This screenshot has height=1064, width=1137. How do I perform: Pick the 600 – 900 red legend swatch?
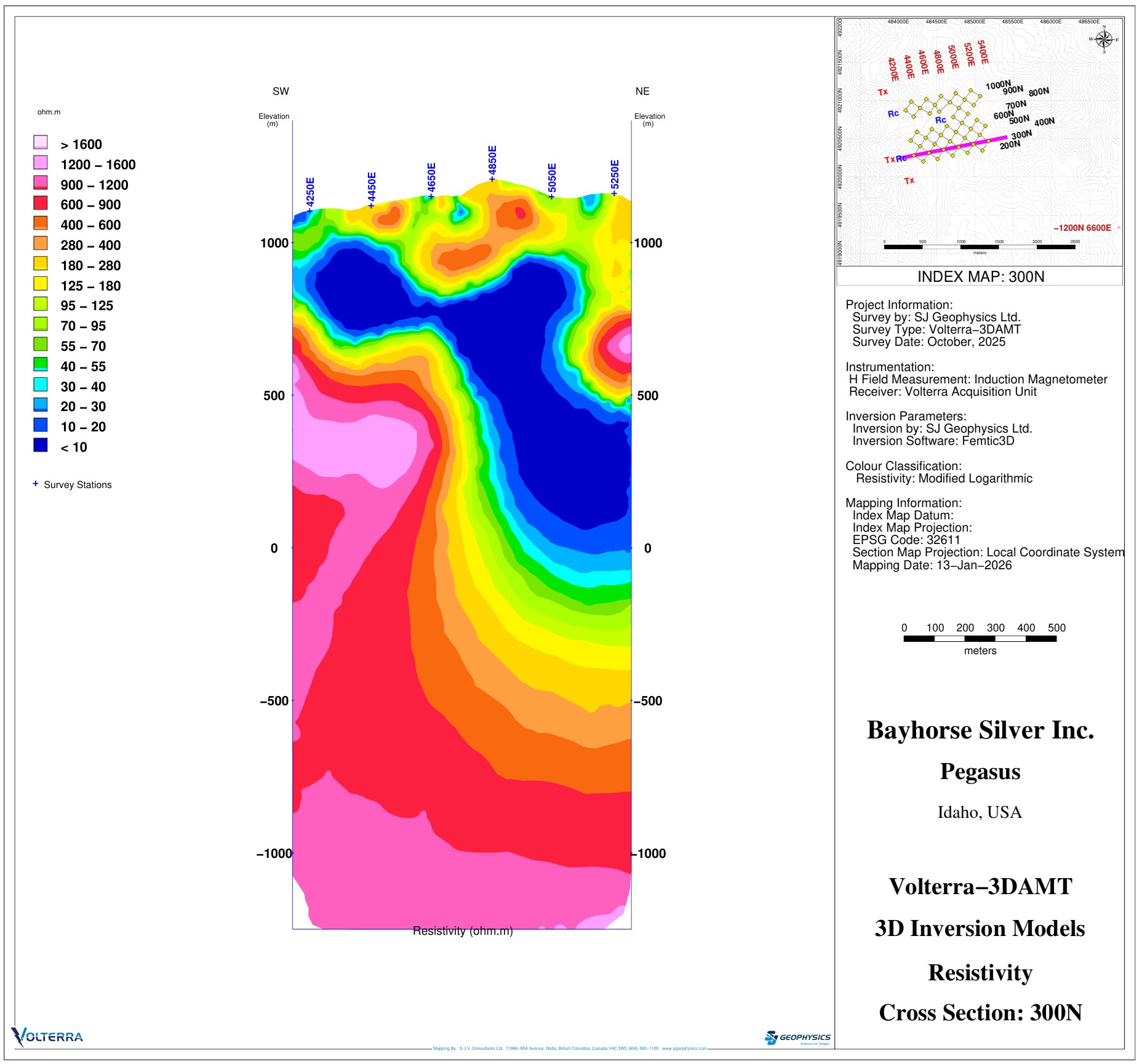point(41,203)
